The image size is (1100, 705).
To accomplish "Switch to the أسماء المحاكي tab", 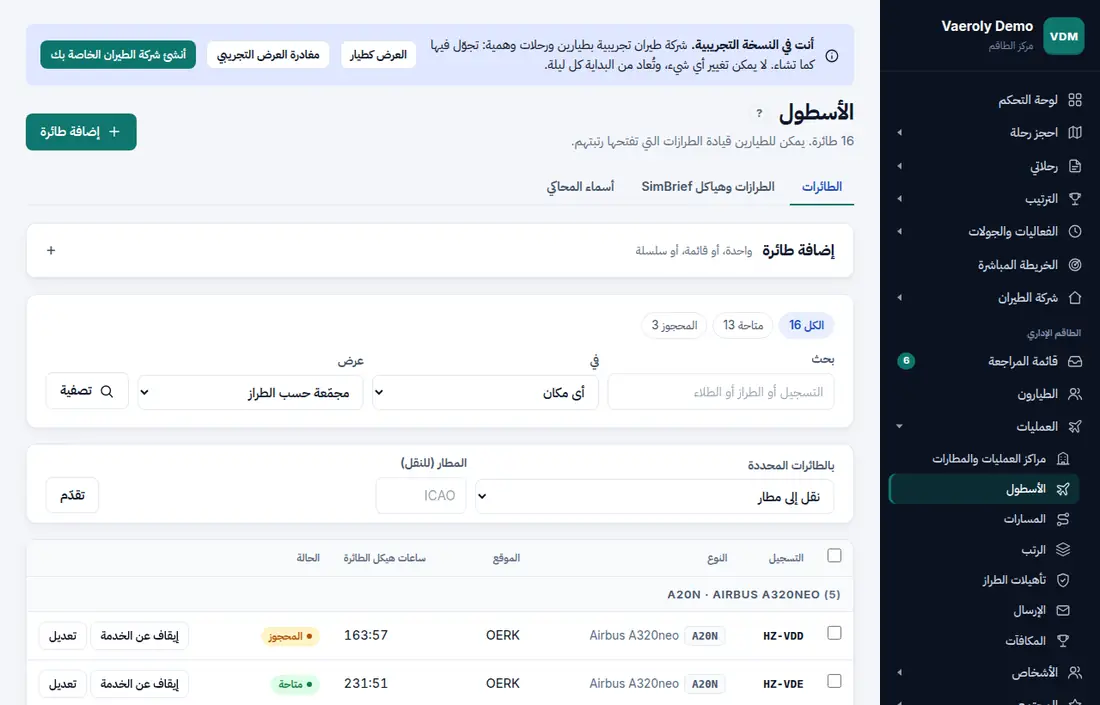I will coord(580,187).
